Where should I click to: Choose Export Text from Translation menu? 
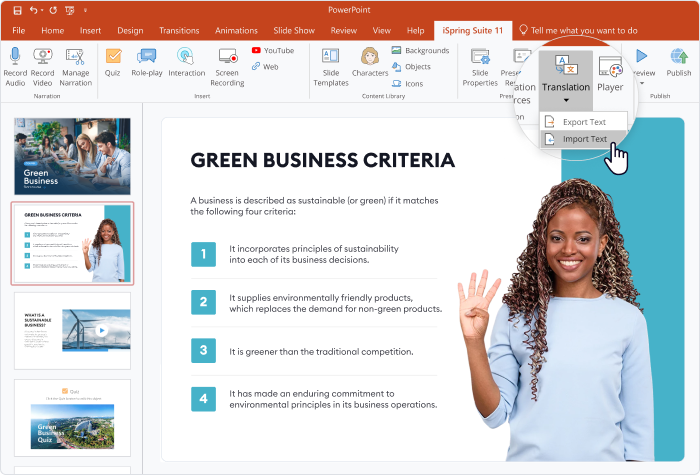pos(583,122)
